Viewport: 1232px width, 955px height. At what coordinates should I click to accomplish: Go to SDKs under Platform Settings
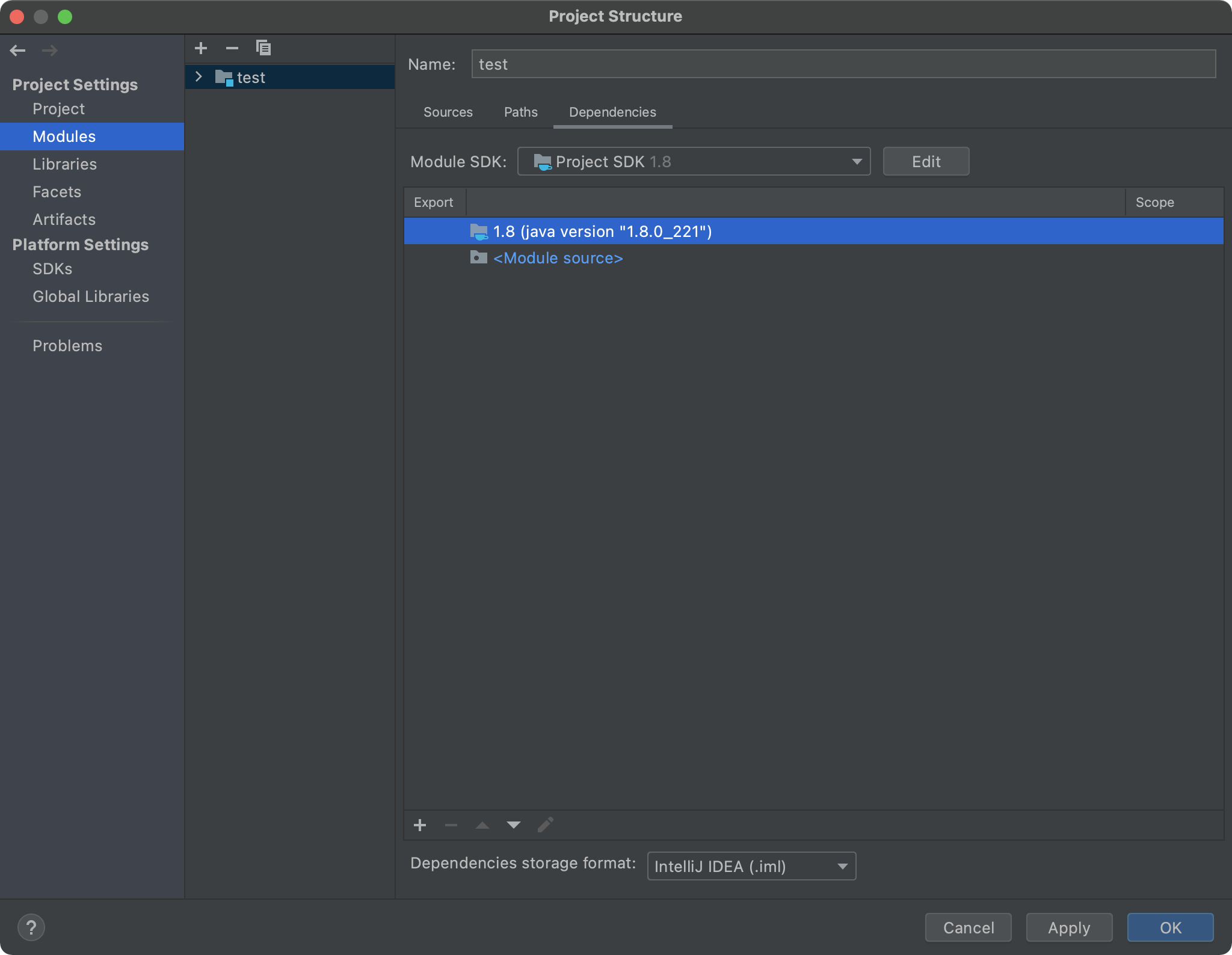pyautogui.click(x=52, y=269)
